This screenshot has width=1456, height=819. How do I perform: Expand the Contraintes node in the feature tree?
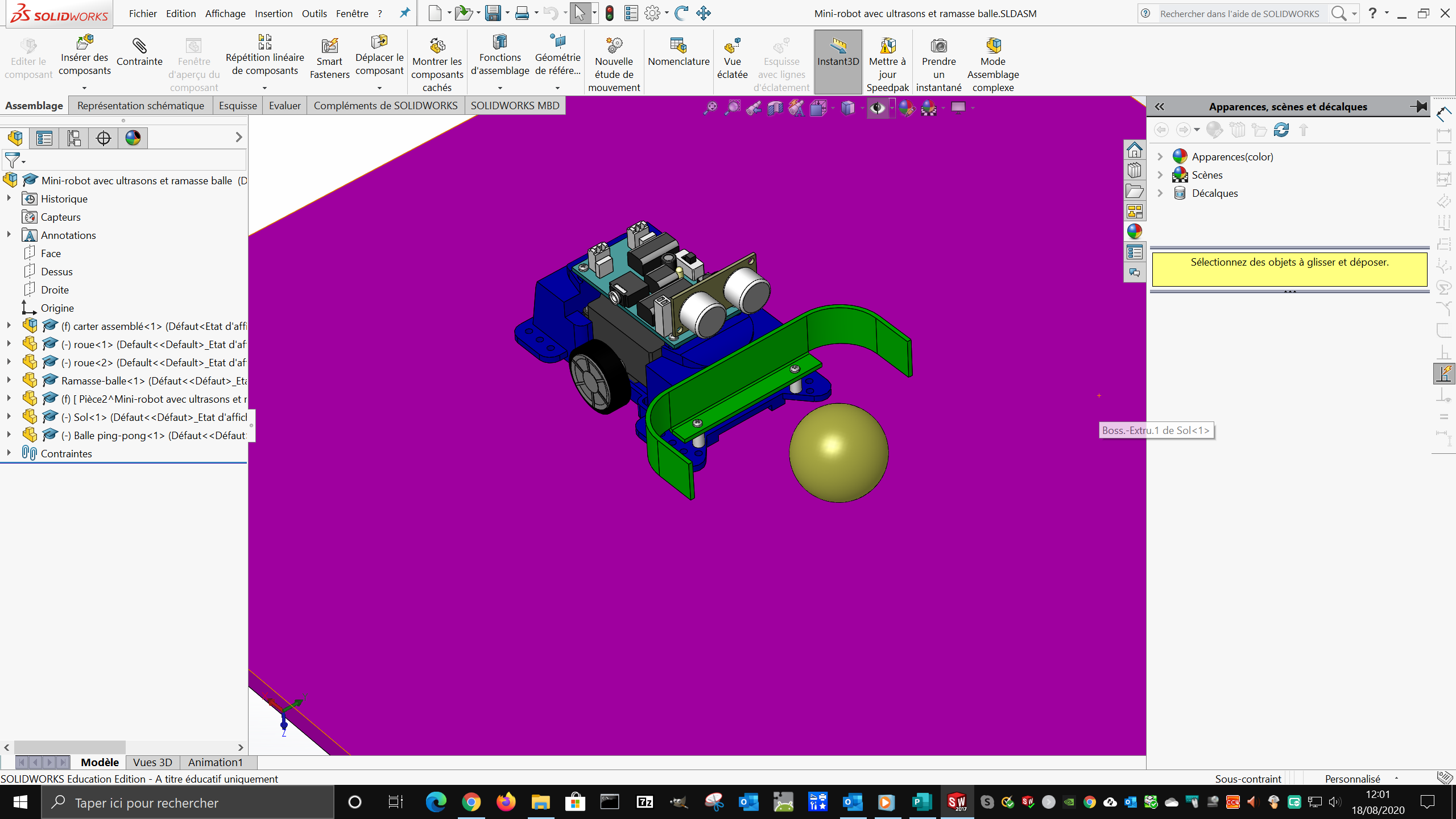point(8,453)
